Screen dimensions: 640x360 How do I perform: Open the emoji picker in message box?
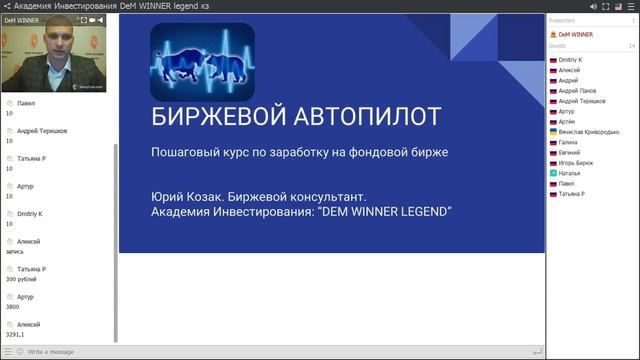click(x=20, y=351)
